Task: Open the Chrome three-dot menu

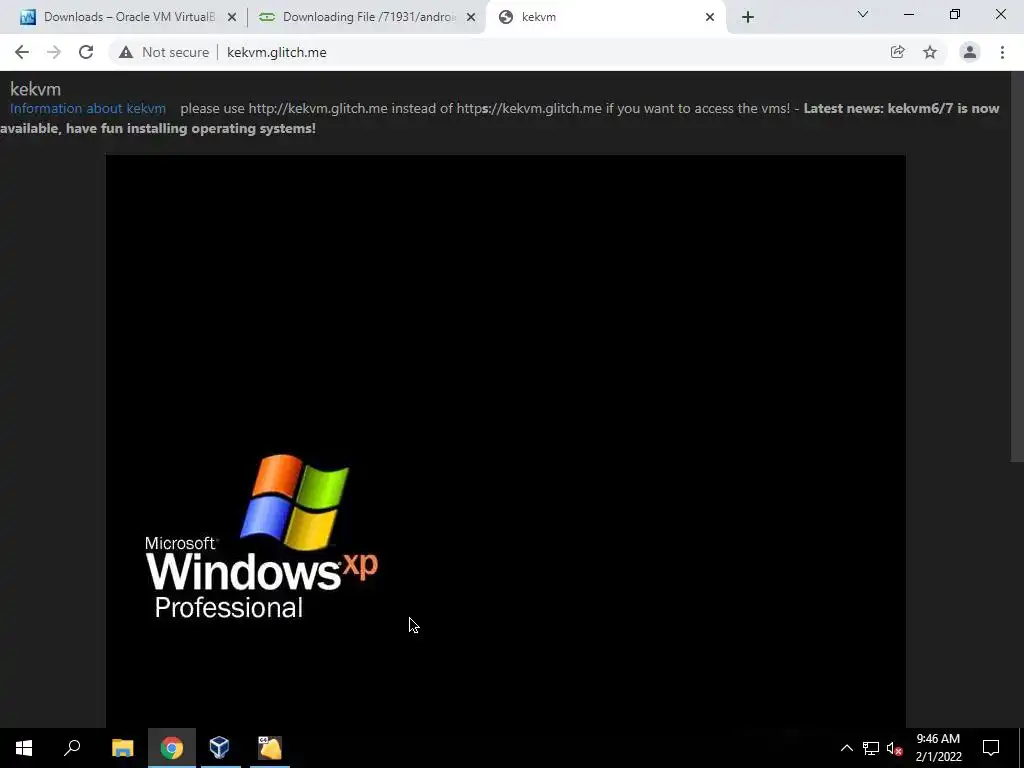Action: click(x=1002, y=52)
